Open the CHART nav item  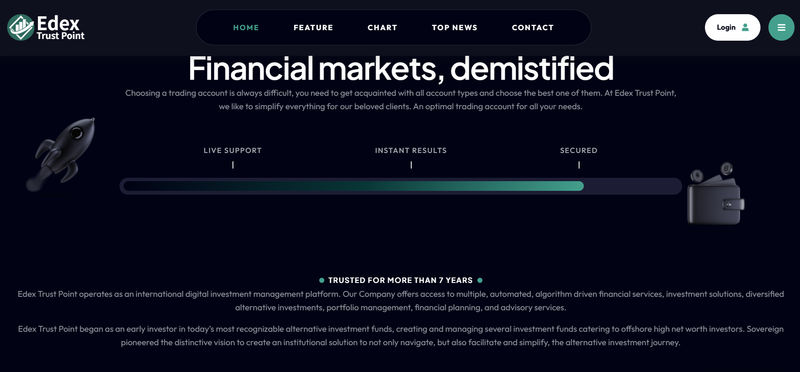pyautogui.click(x=382, y=28)
